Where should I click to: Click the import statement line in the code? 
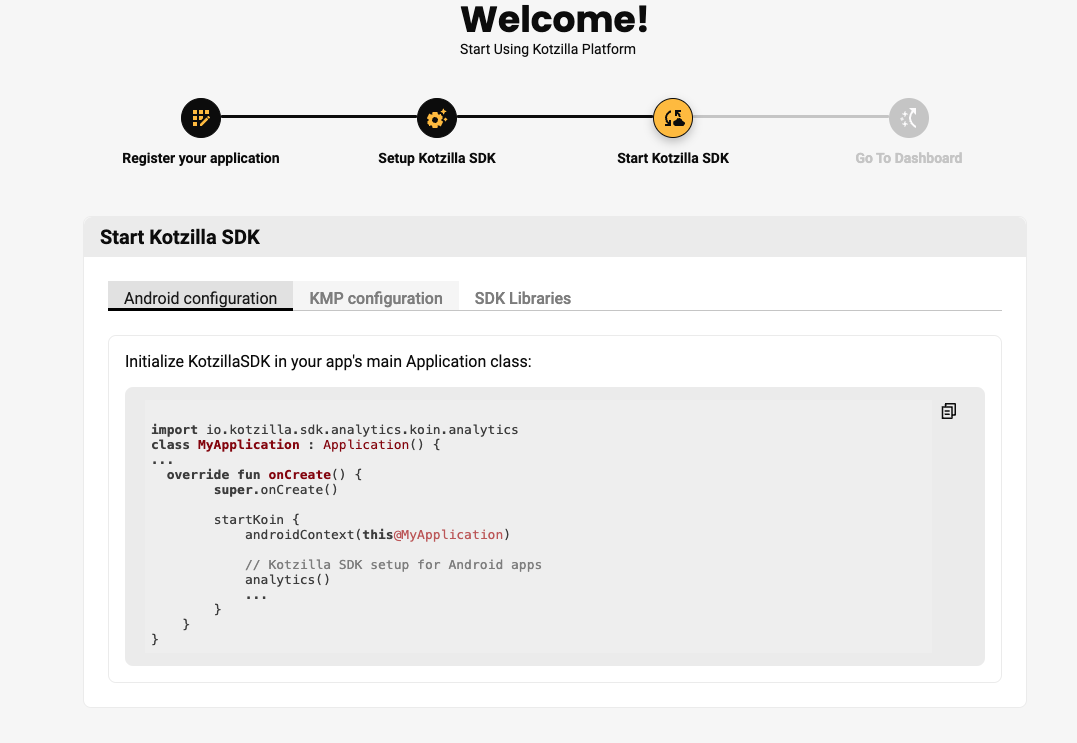click(x=335, y=430)
